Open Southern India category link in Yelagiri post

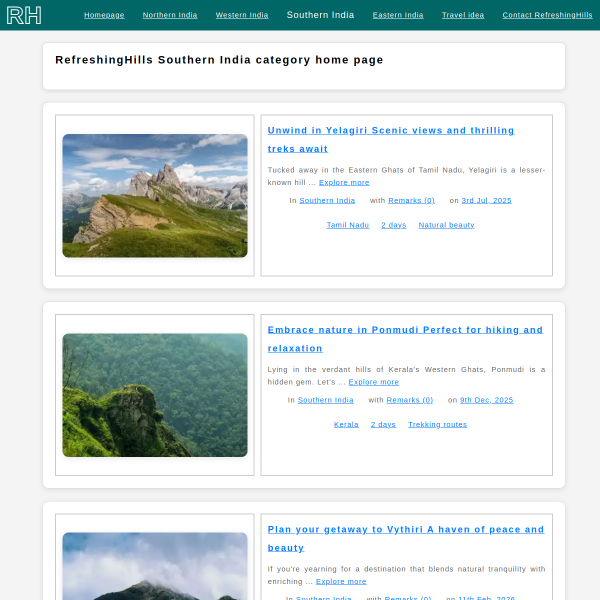(327, 201)
